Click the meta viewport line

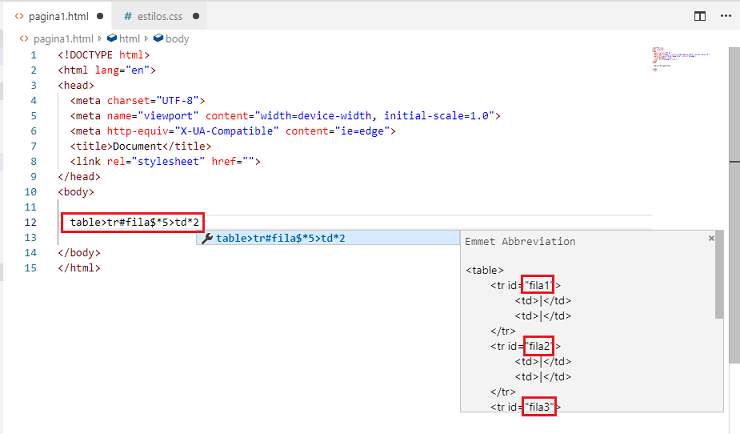tap(285, 116)
